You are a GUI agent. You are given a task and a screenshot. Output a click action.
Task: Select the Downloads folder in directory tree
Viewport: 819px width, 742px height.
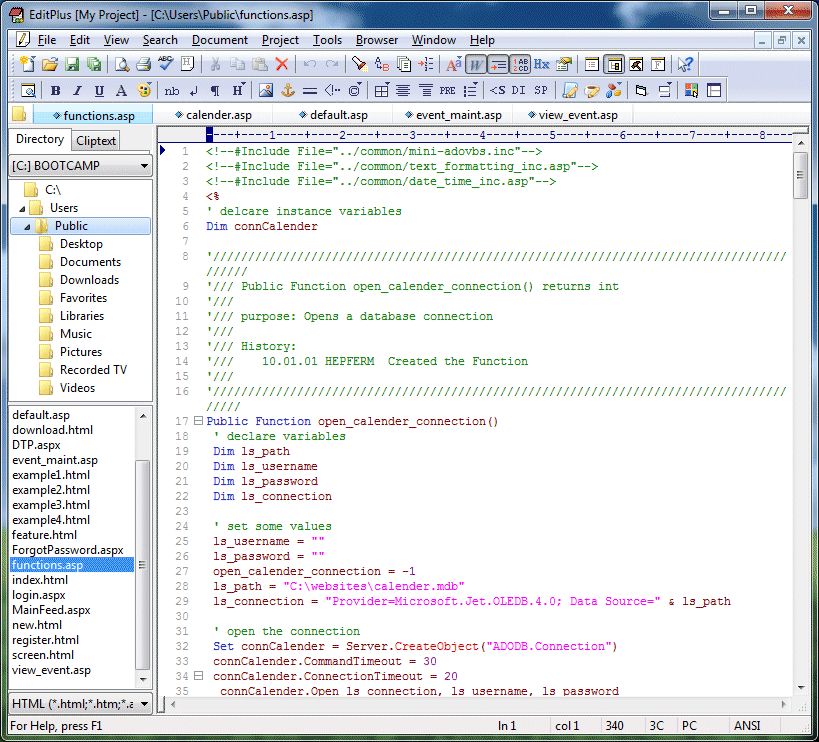[89, 280]
